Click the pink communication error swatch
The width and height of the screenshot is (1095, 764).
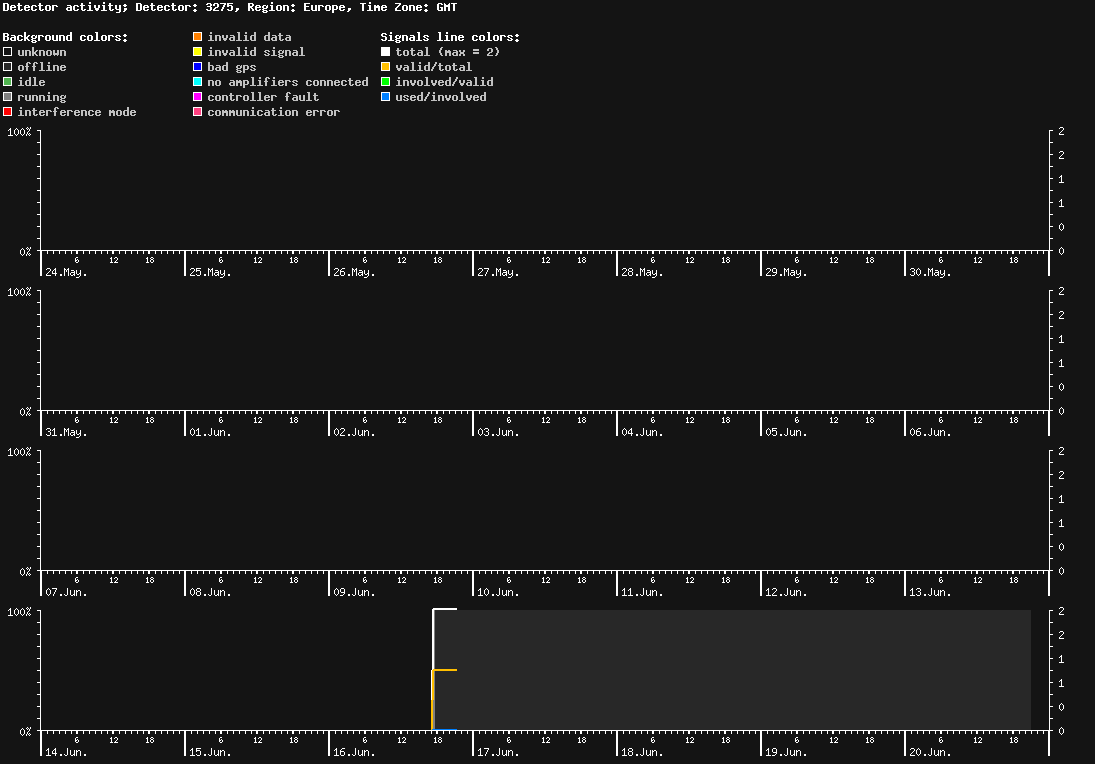(x=198, y=112)
